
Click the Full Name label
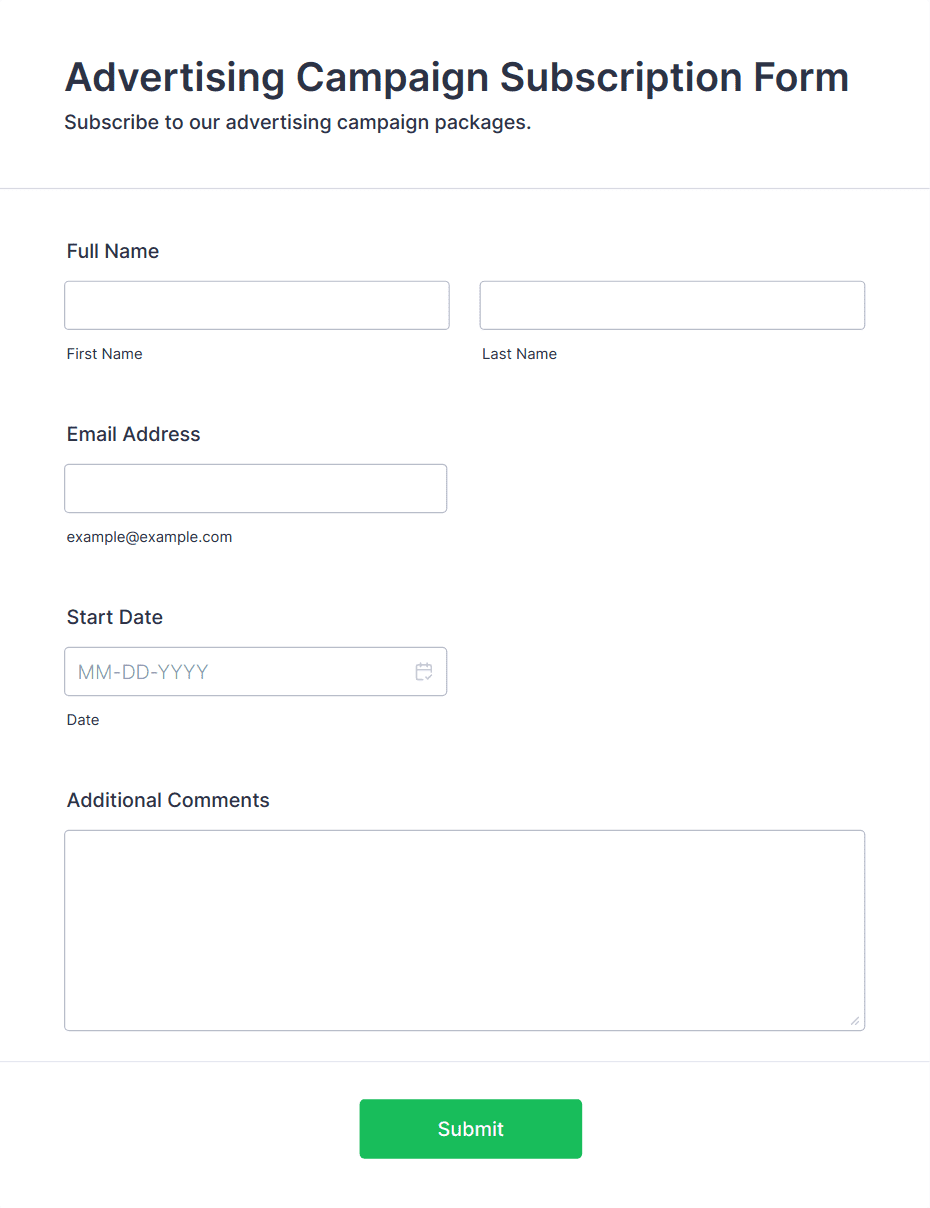tap(113, 251)
